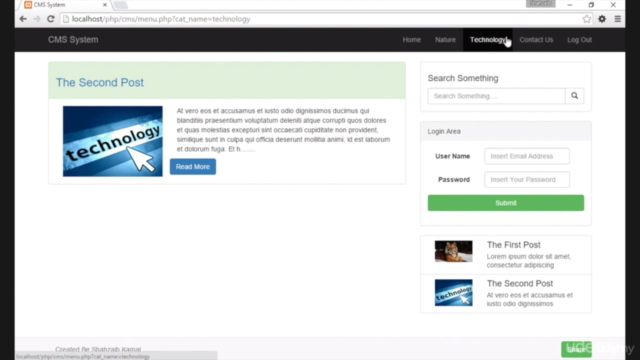
Task: Click the green Submit button
Action: (506, 203)
